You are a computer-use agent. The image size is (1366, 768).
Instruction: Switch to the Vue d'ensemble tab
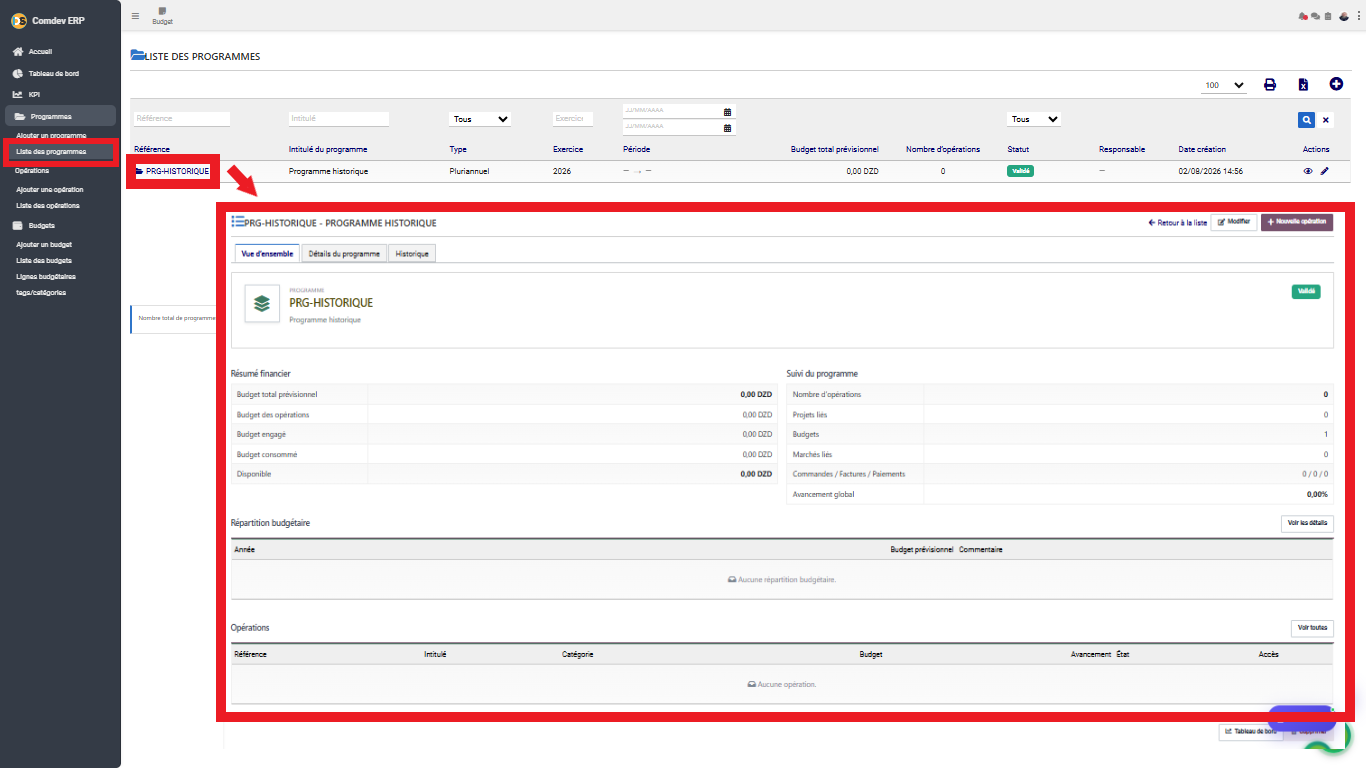[267, 254]
